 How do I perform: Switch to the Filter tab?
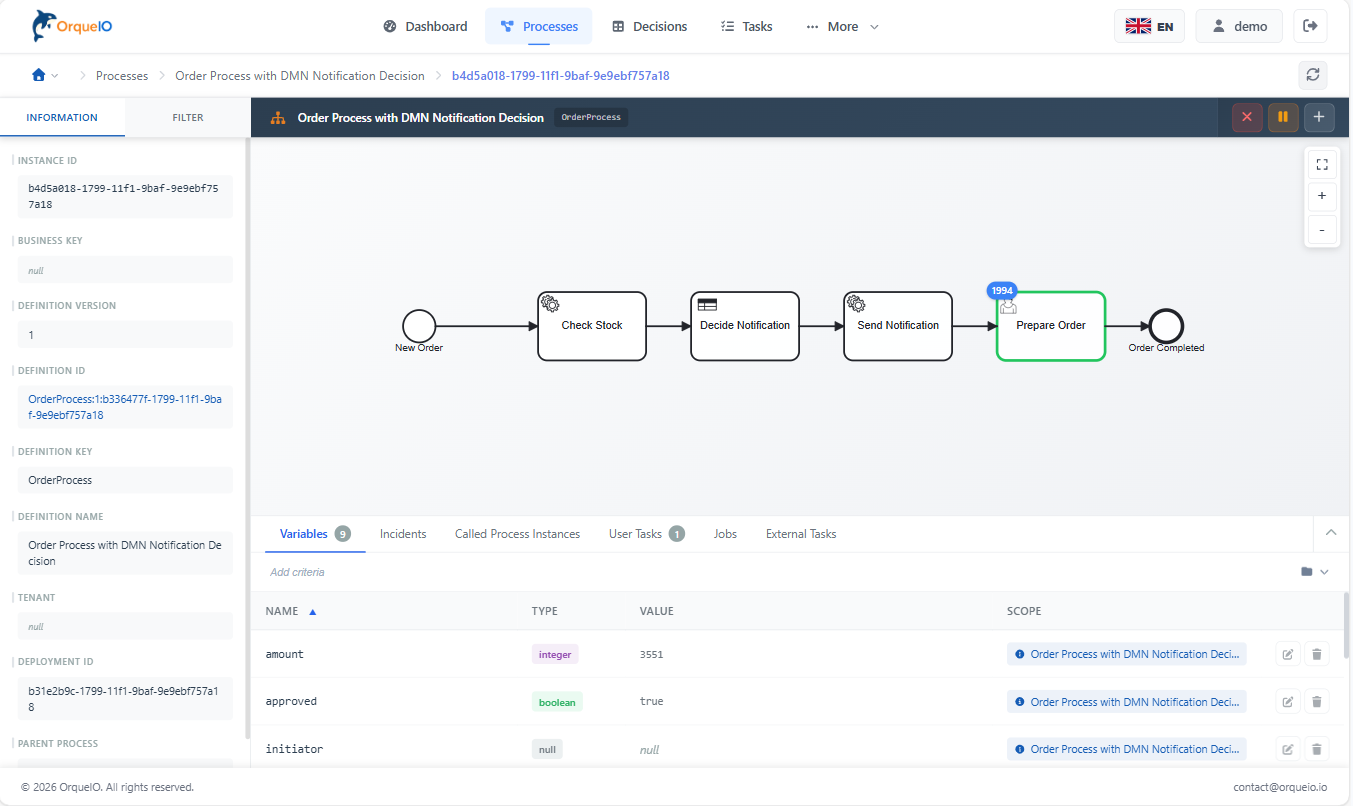[x=187, y=117]
